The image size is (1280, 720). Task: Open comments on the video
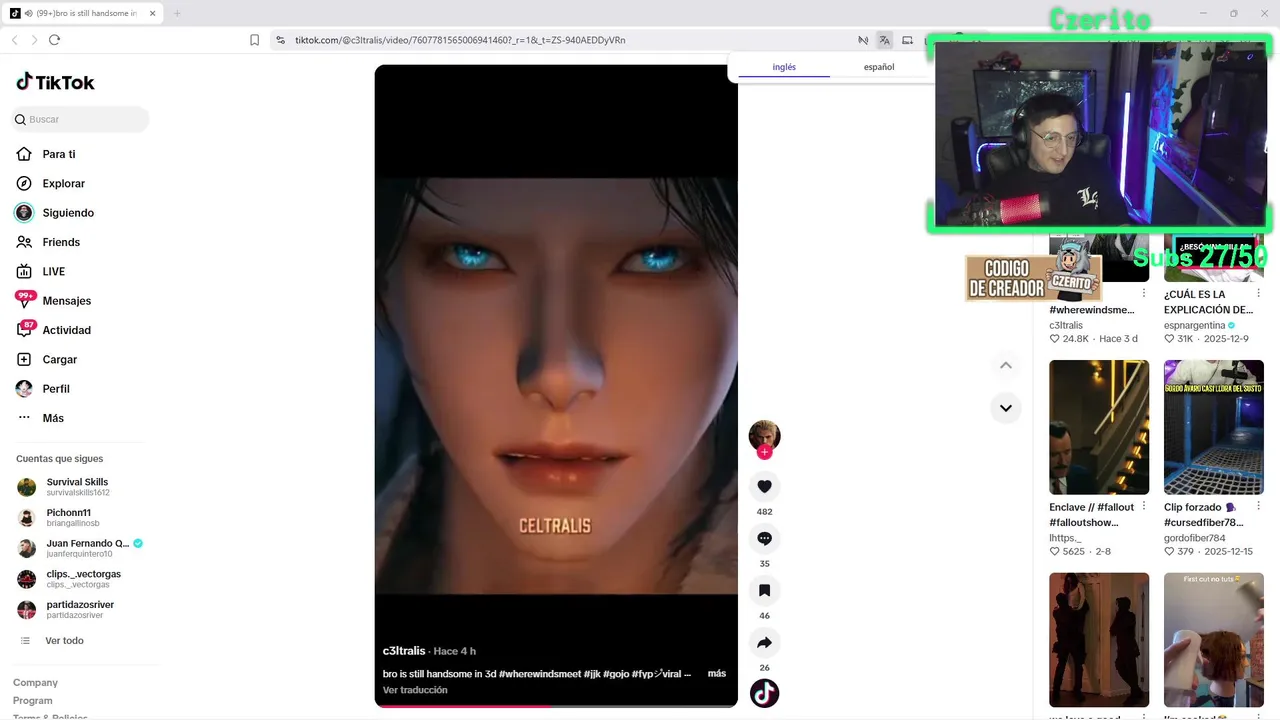click(764, 539)
